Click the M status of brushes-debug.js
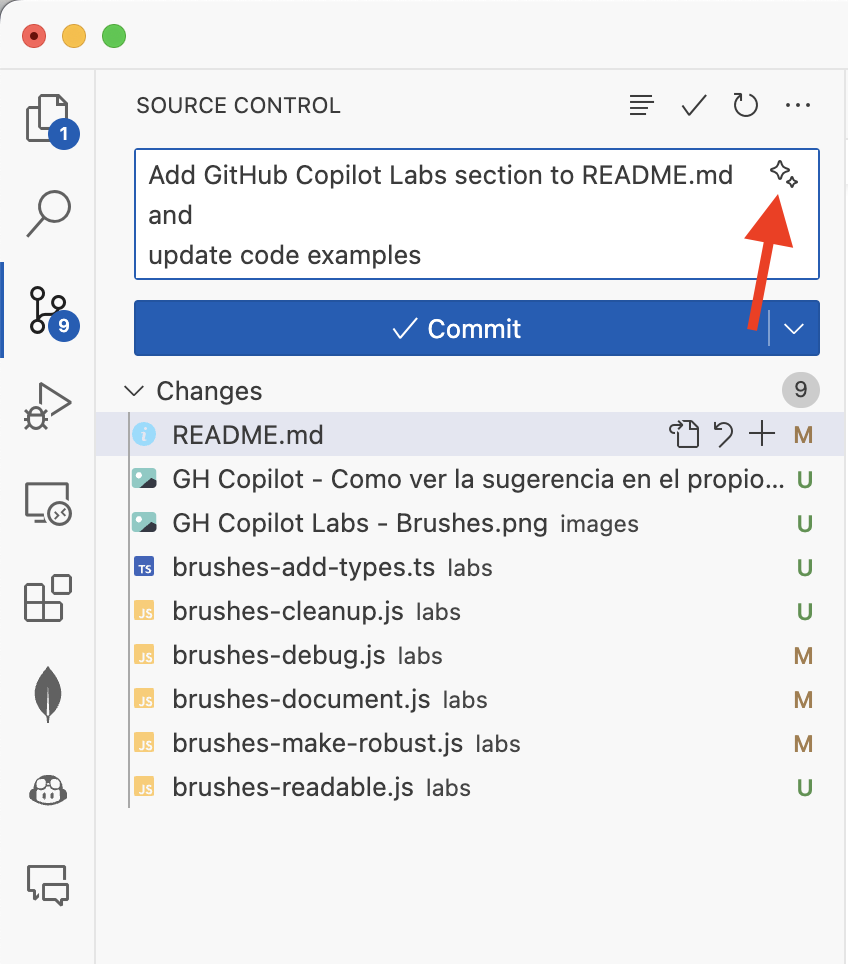Screen dimensions: 848x964 (803, 655)
